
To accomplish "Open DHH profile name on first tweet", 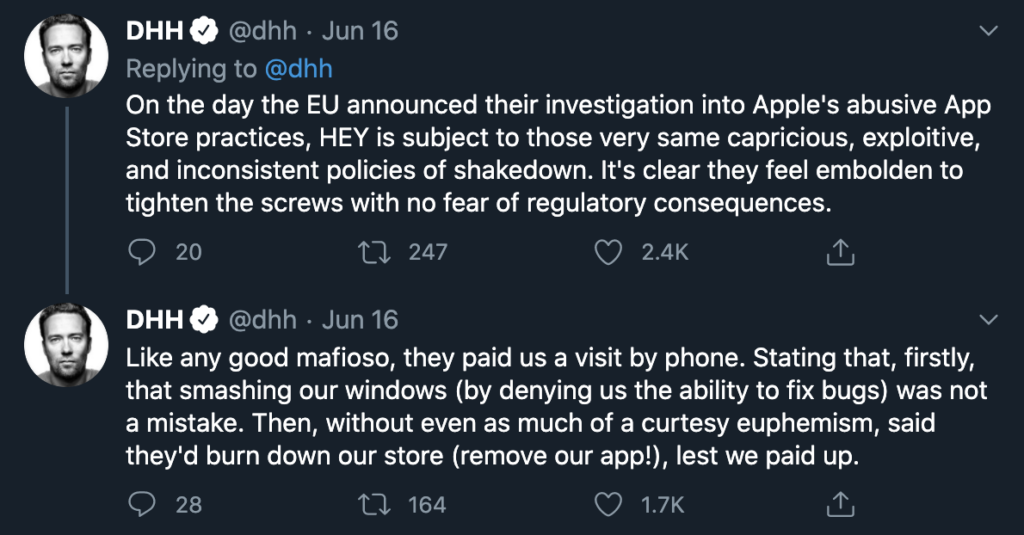I will pos(155,31).
